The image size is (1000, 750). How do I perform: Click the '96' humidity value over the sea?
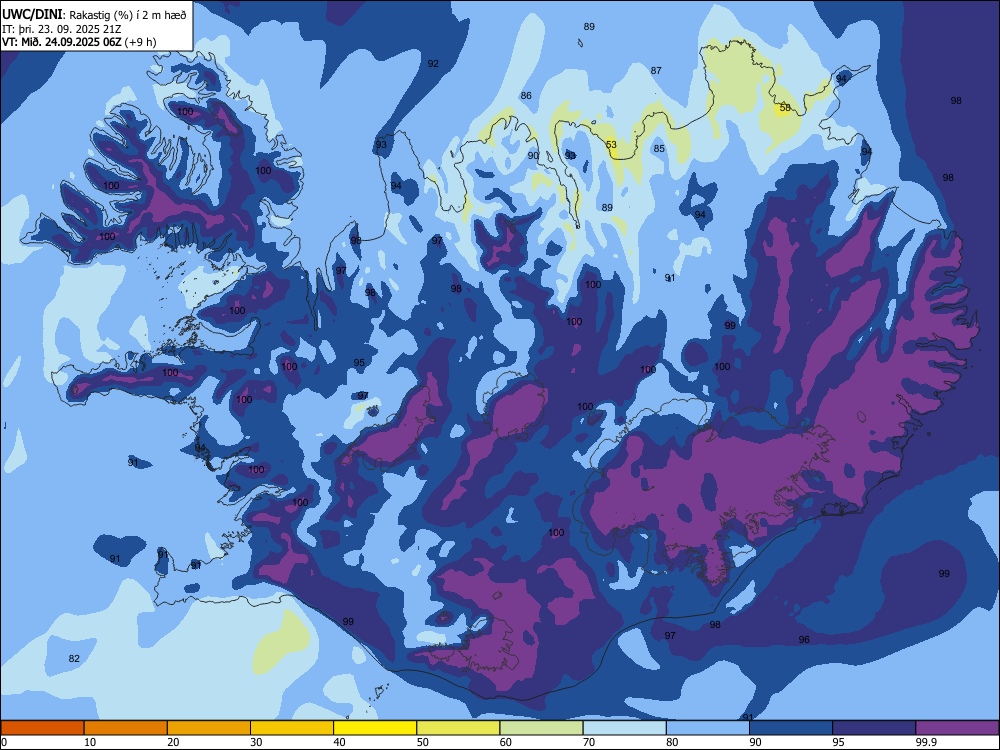804,639
